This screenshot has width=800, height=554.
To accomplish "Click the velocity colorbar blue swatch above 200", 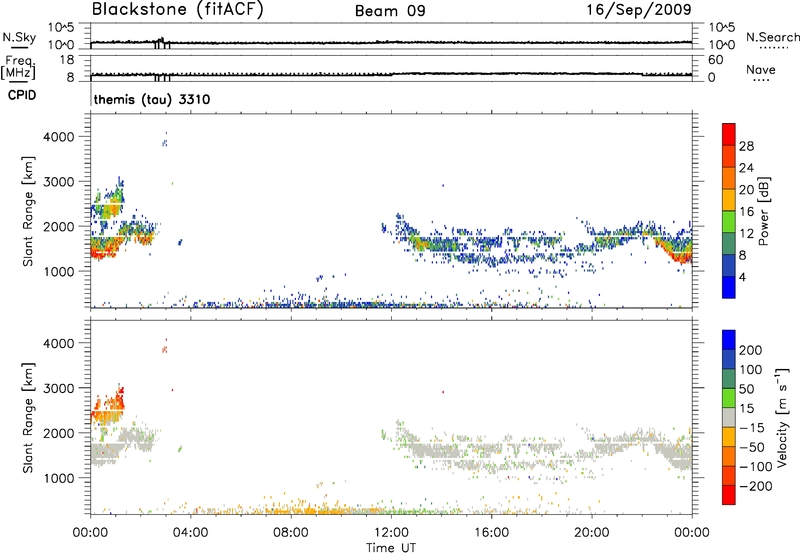I will click(x=729, y=340).
